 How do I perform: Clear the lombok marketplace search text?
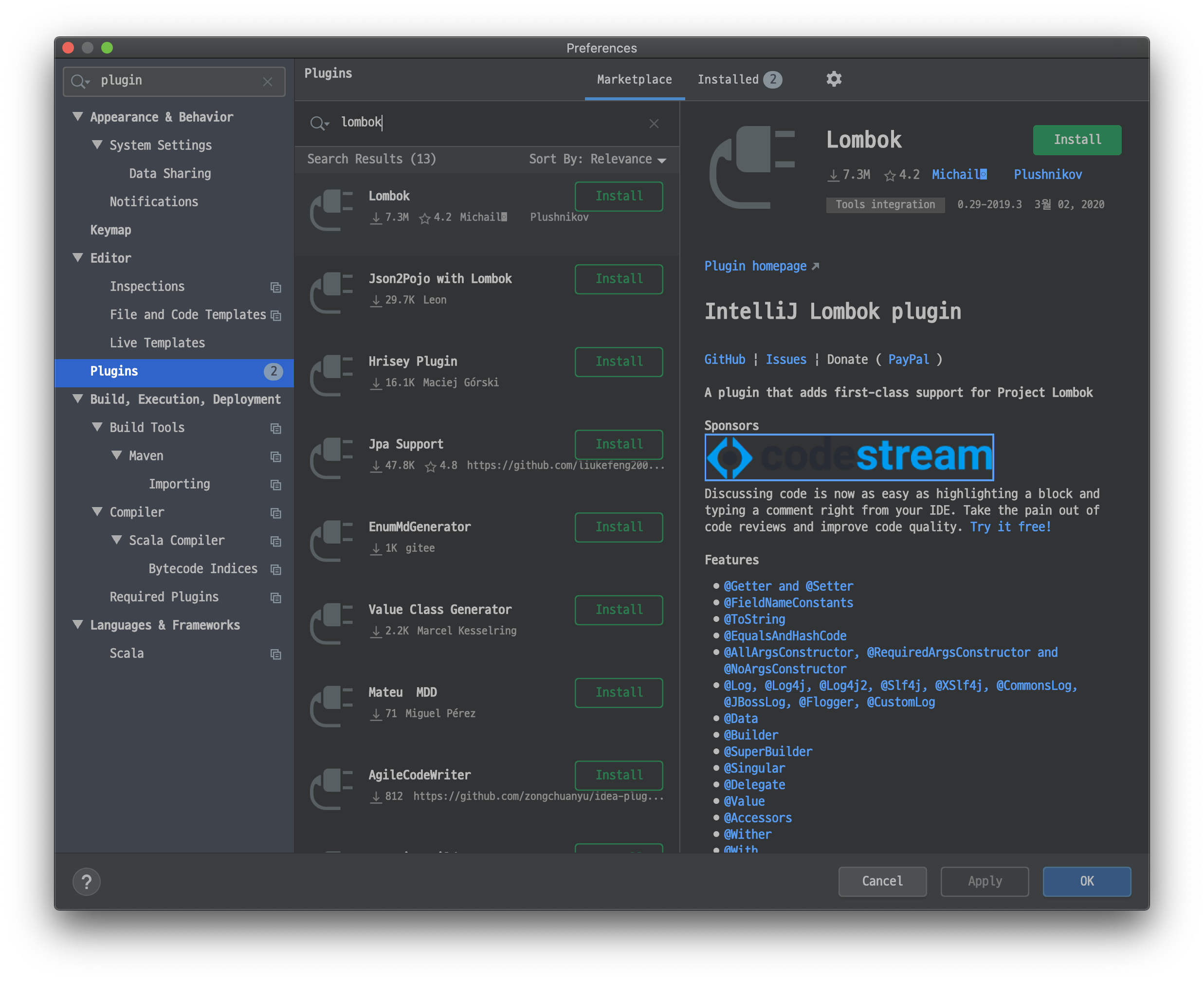click(x=654, y=123)
